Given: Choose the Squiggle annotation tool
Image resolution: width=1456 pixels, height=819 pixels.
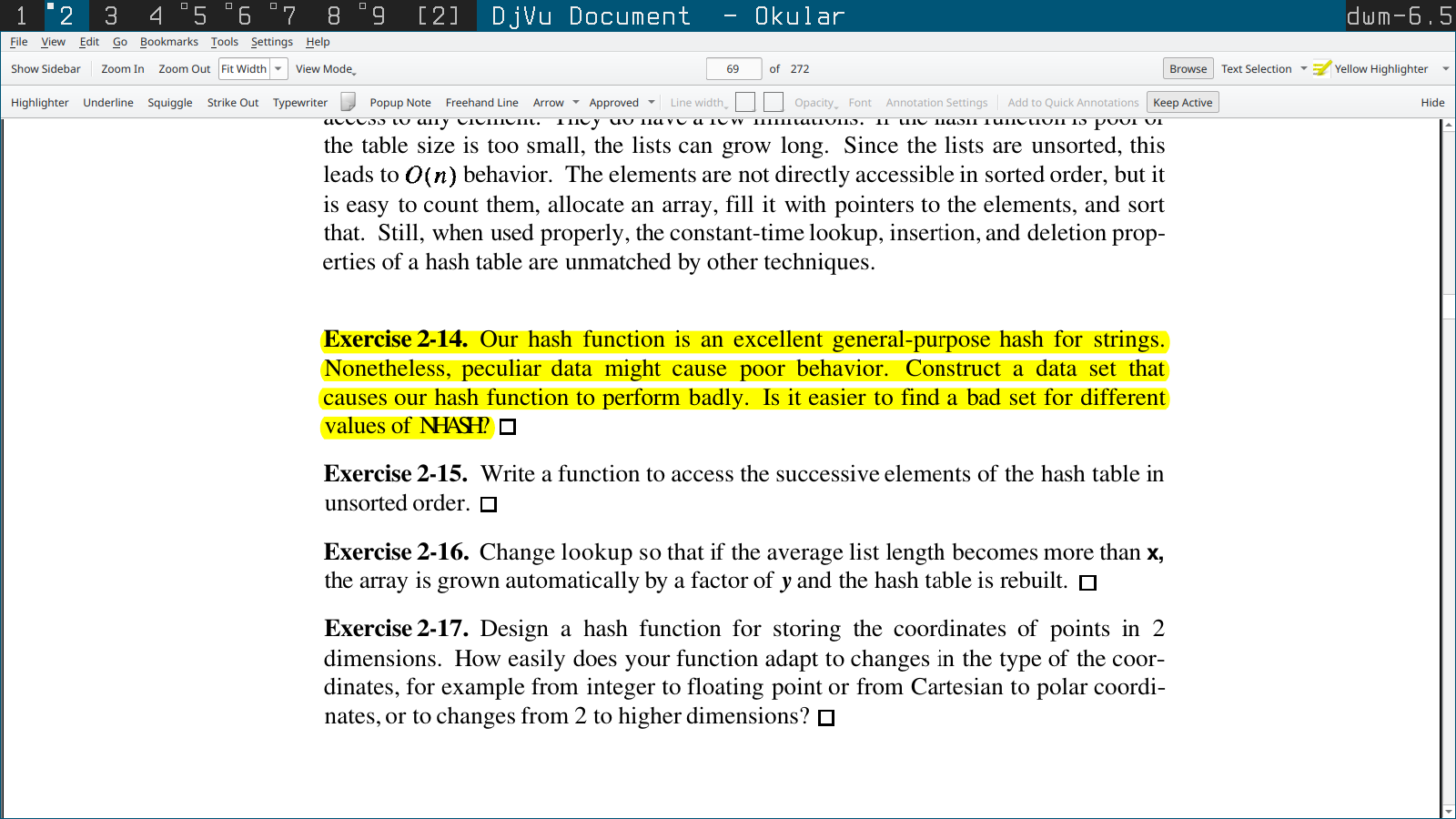Looking at the screenshot, I should pos(170,103).
